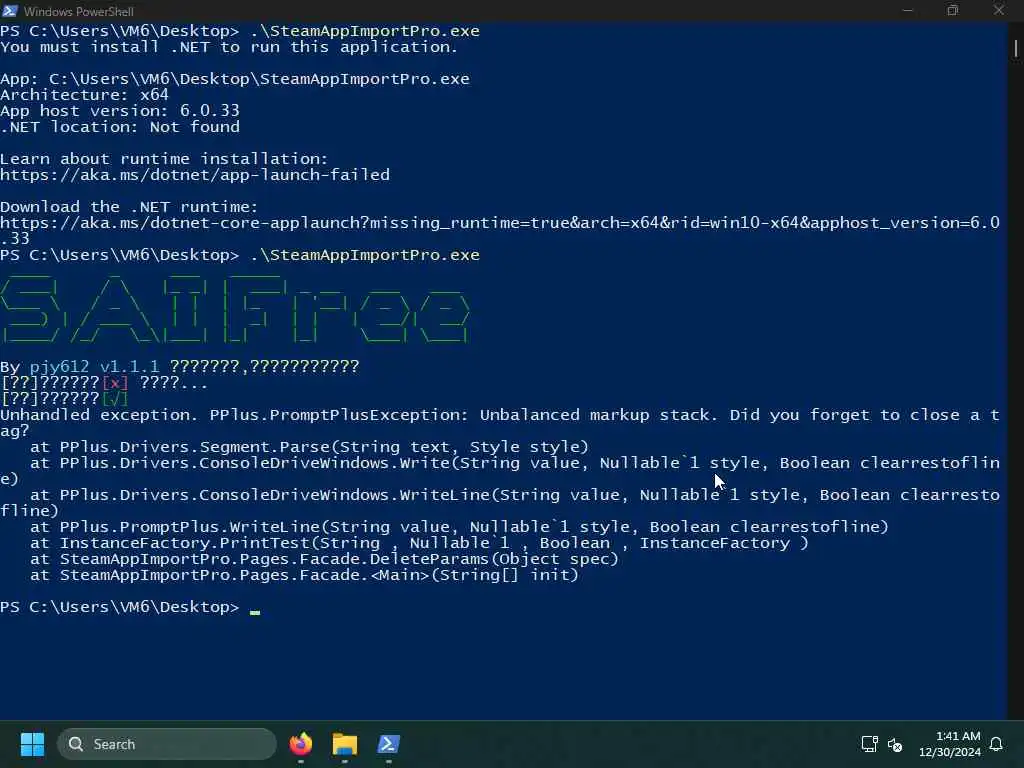Viewport: 1024px width, 768px height.
Task: Open the network status tray icon
Action: coord(869,744)
